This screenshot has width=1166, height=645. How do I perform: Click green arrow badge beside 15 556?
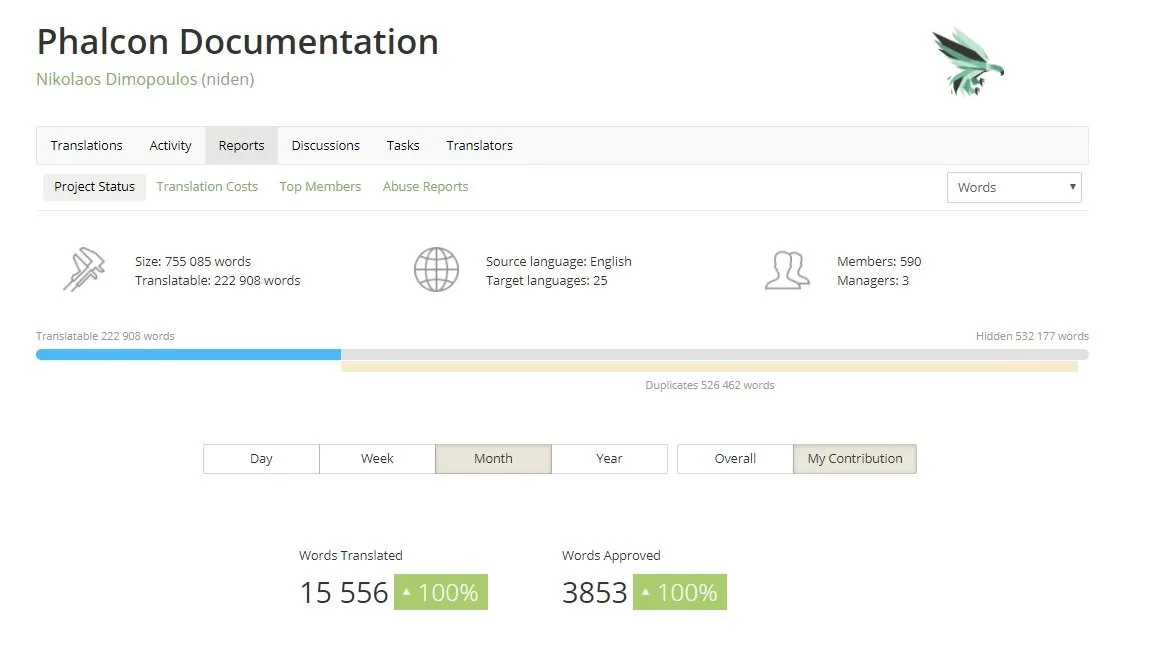[x=441, y=592]
